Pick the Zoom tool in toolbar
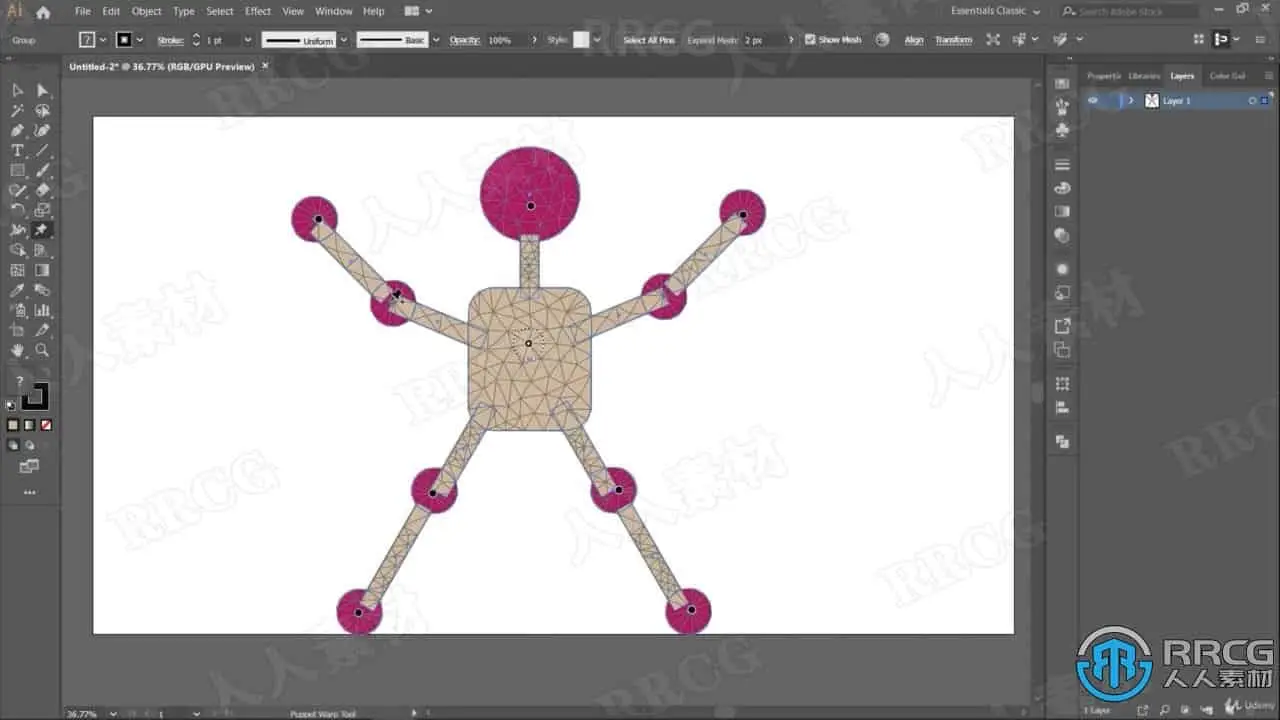1280x720 pixels. point(42,350)
